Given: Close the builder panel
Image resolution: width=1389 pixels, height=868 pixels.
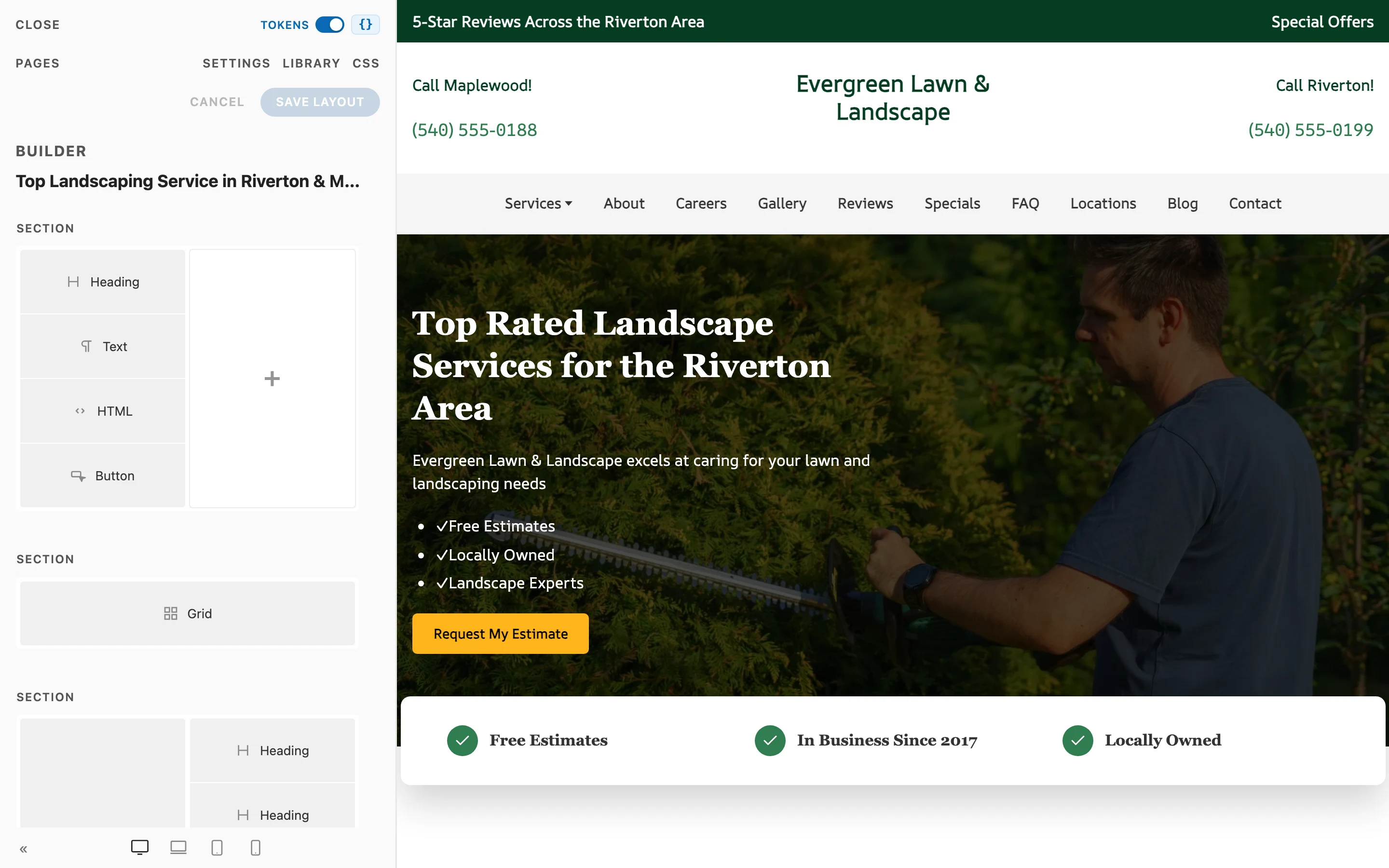Looking at the screenshot, I should click(x=37, y=25).
